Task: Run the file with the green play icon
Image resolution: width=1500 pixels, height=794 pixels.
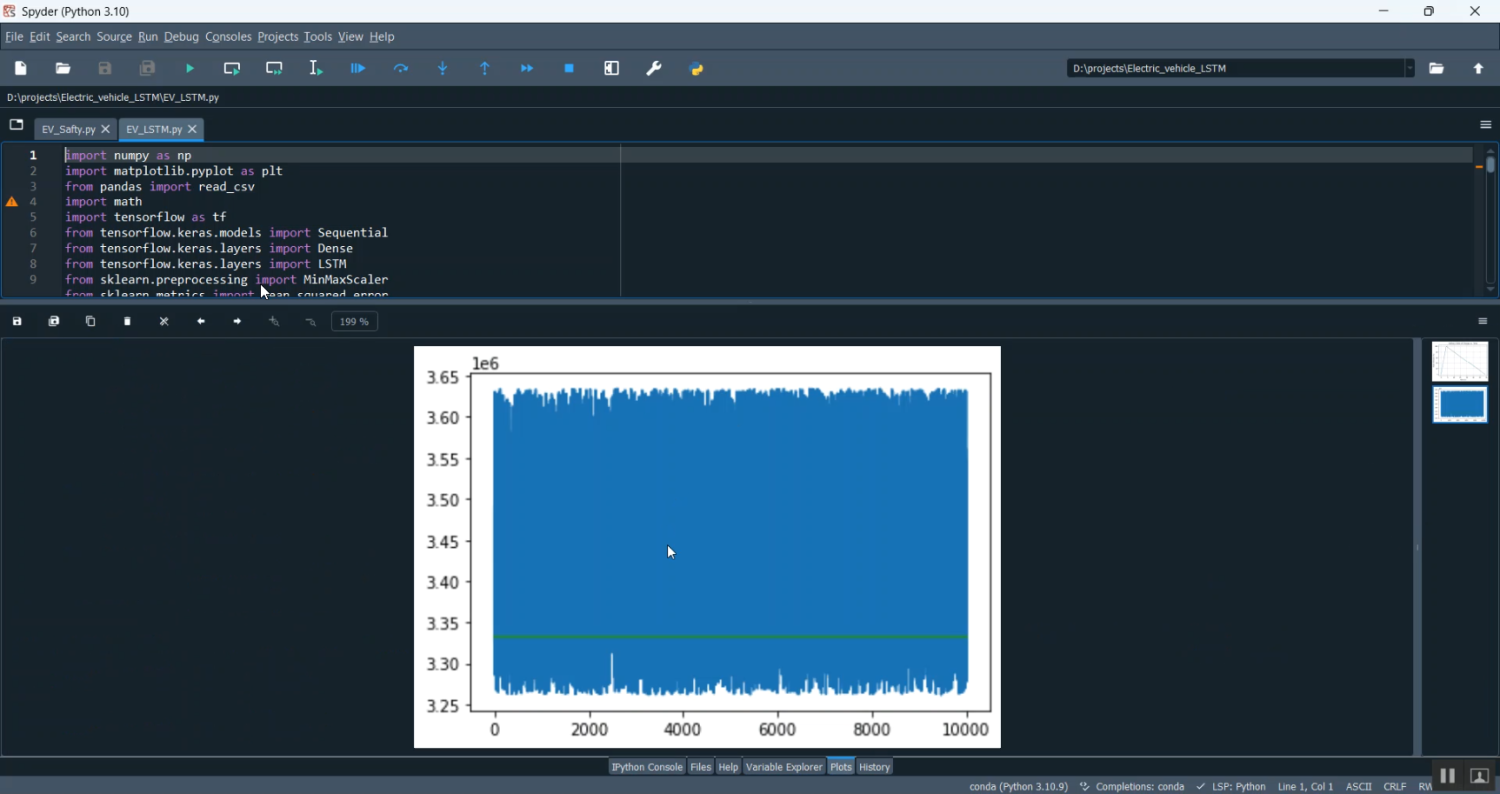Action: 190,69
